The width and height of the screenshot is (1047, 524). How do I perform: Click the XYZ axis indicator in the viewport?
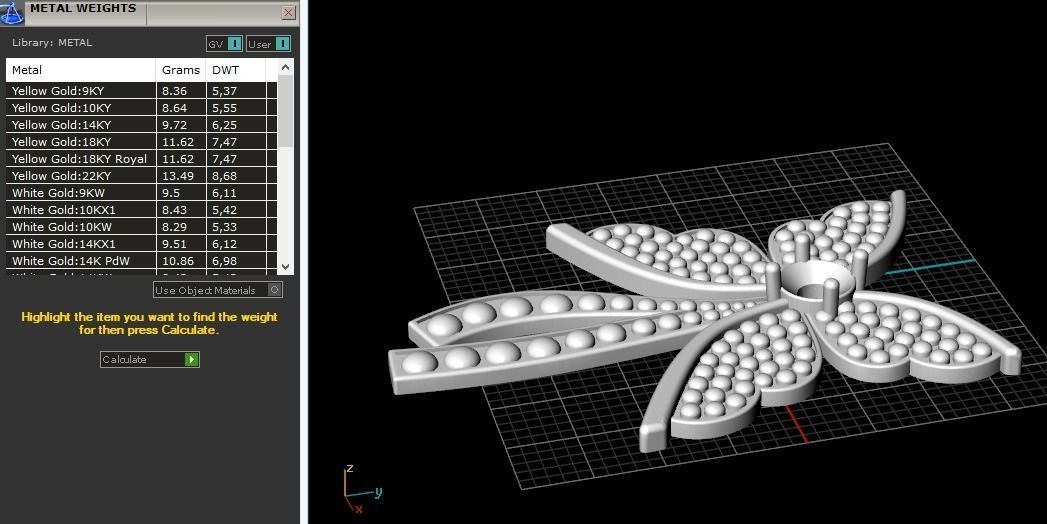tap(361, 490)
